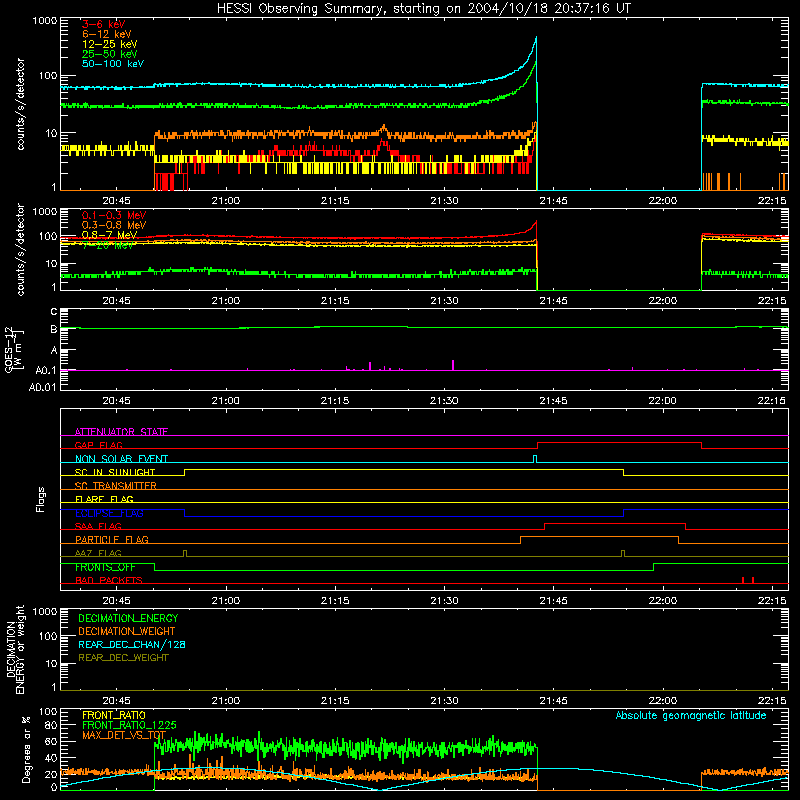Click the GOES-12 axis label
This screenshot has width=800, height=800.
coord(14,349)
